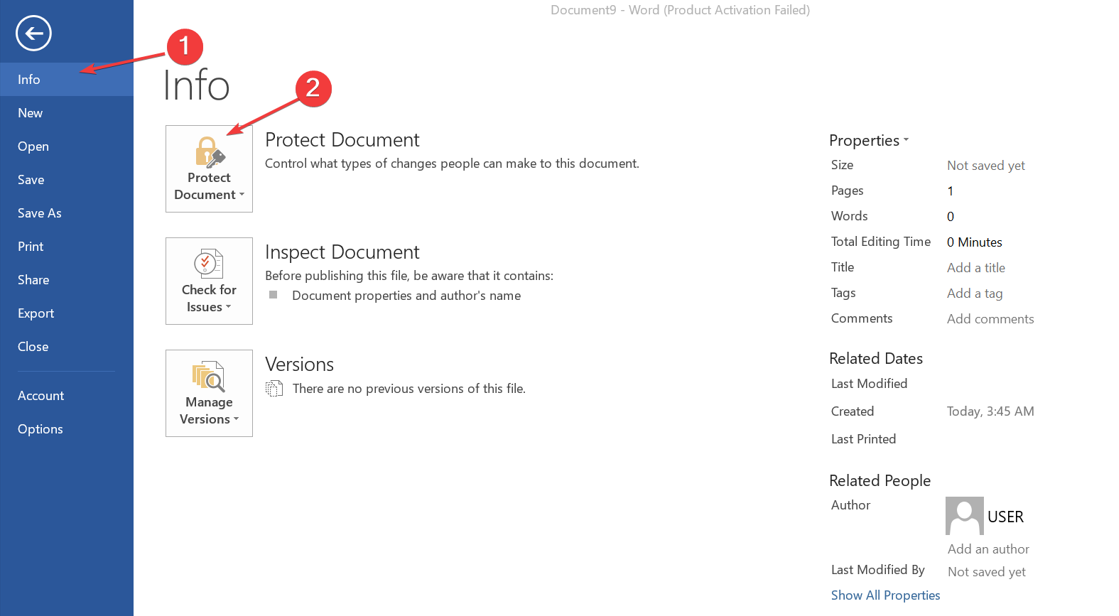
Task: Click the '0 Minutes' editing time value
Action: pos(974,242)
